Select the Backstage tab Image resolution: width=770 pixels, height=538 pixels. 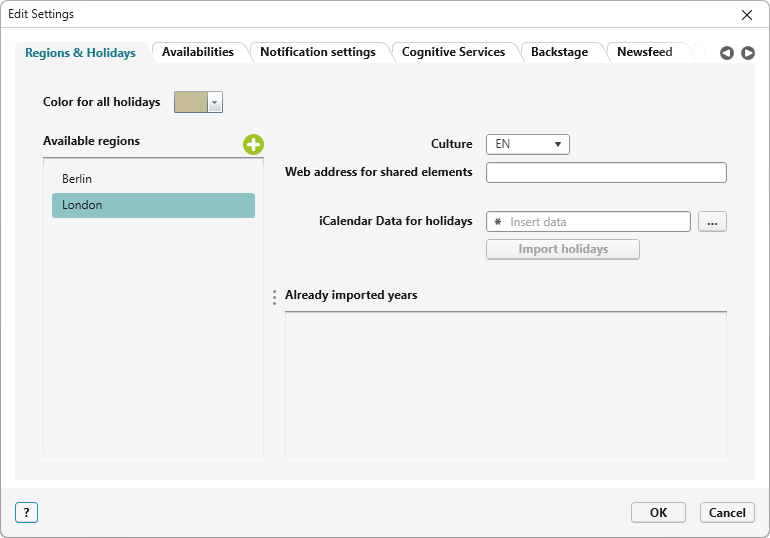(559, 52)
